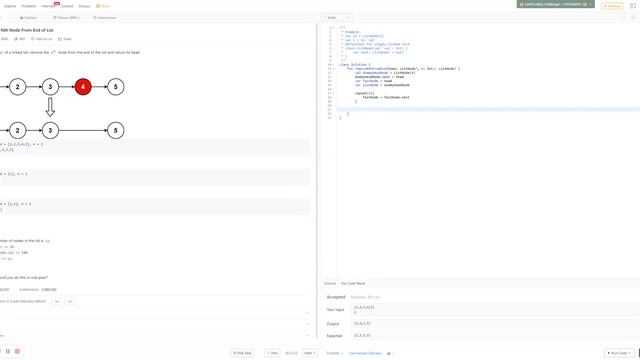640x360 pixels.
Task: Click the red stop recording icon
Action: 18,351
